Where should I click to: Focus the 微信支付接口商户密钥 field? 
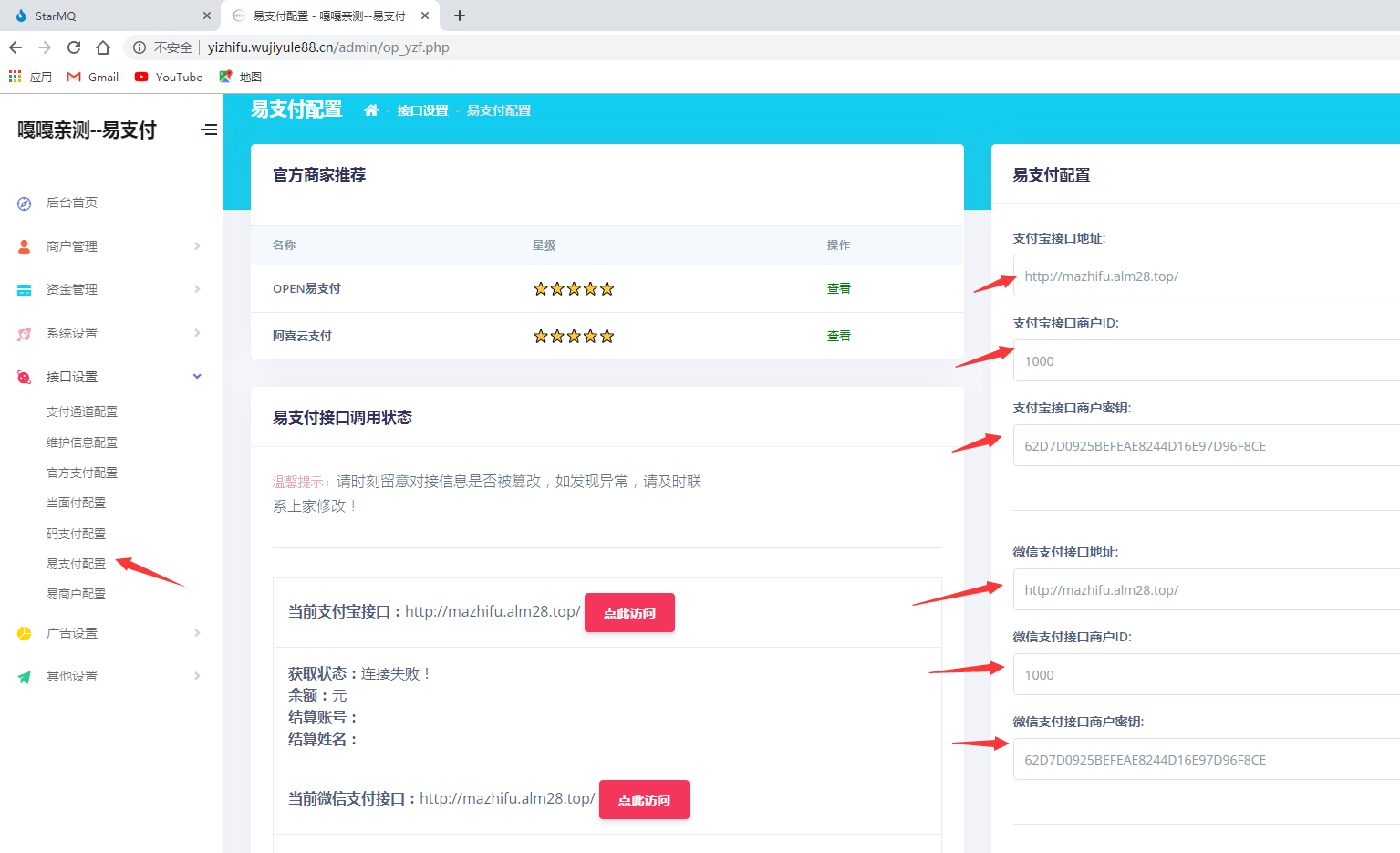1204,760
